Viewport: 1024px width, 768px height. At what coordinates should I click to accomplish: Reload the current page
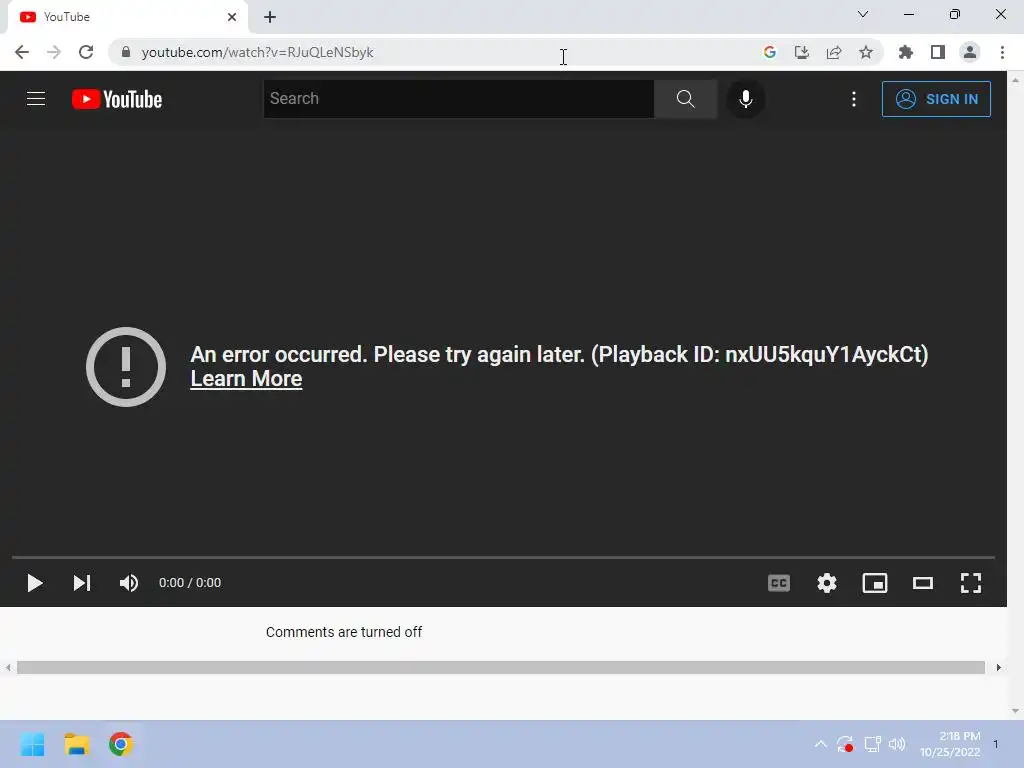pos(86,52)
